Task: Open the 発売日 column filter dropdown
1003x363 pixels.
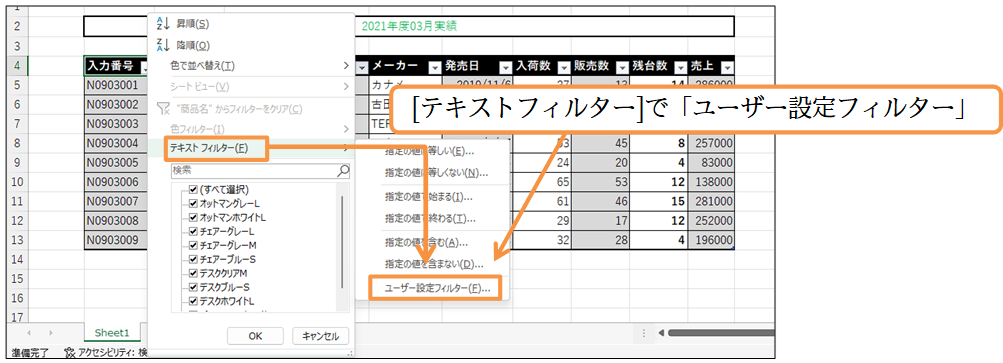Action: [505, 67]
